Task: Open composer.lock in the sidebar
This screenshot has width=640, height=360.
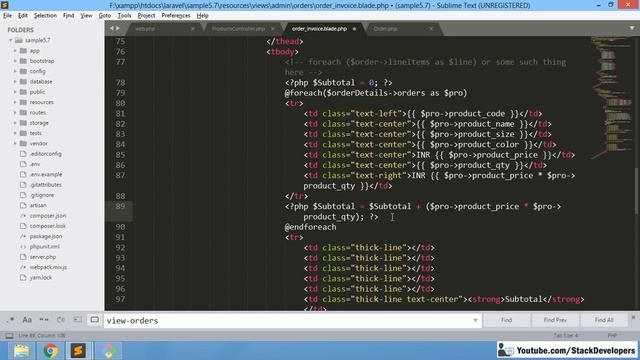Action: tap(47, 226)
